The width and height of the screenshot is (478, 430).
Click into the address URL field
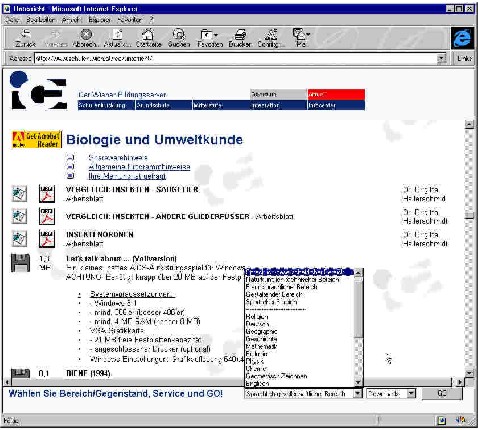(x=235, y=59)
